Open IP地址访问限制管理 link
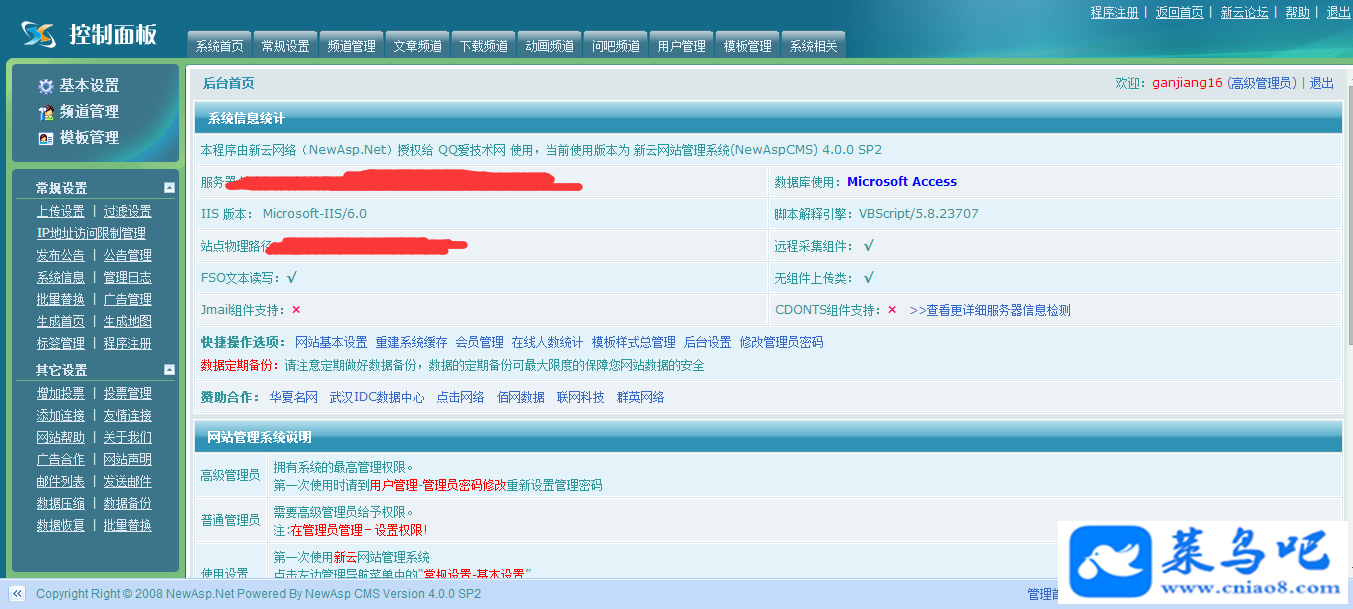The width and height of the screenshot is (1353, 609). (x=91, y=233)
